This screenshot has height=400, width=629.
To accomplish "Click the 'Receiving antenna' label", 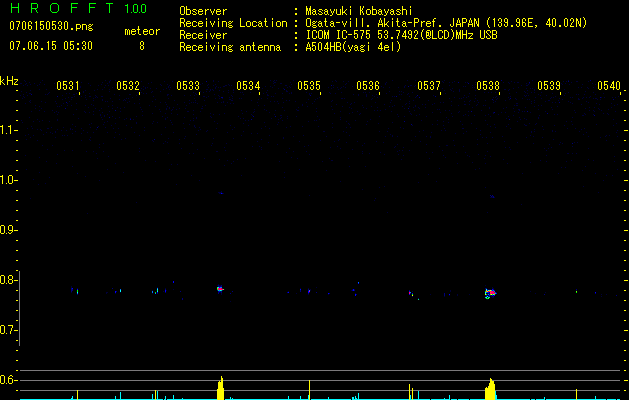I will 230,47.
